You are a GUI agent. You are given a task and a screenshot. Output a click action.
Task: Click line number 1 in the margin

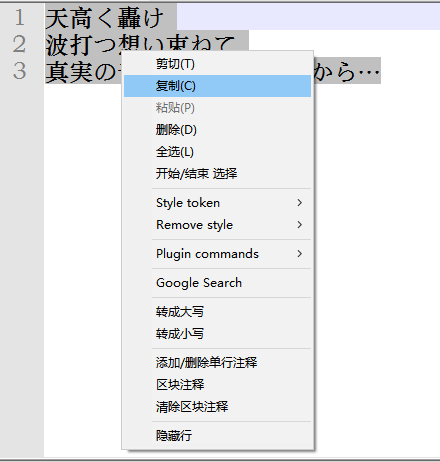coord(20,18)
